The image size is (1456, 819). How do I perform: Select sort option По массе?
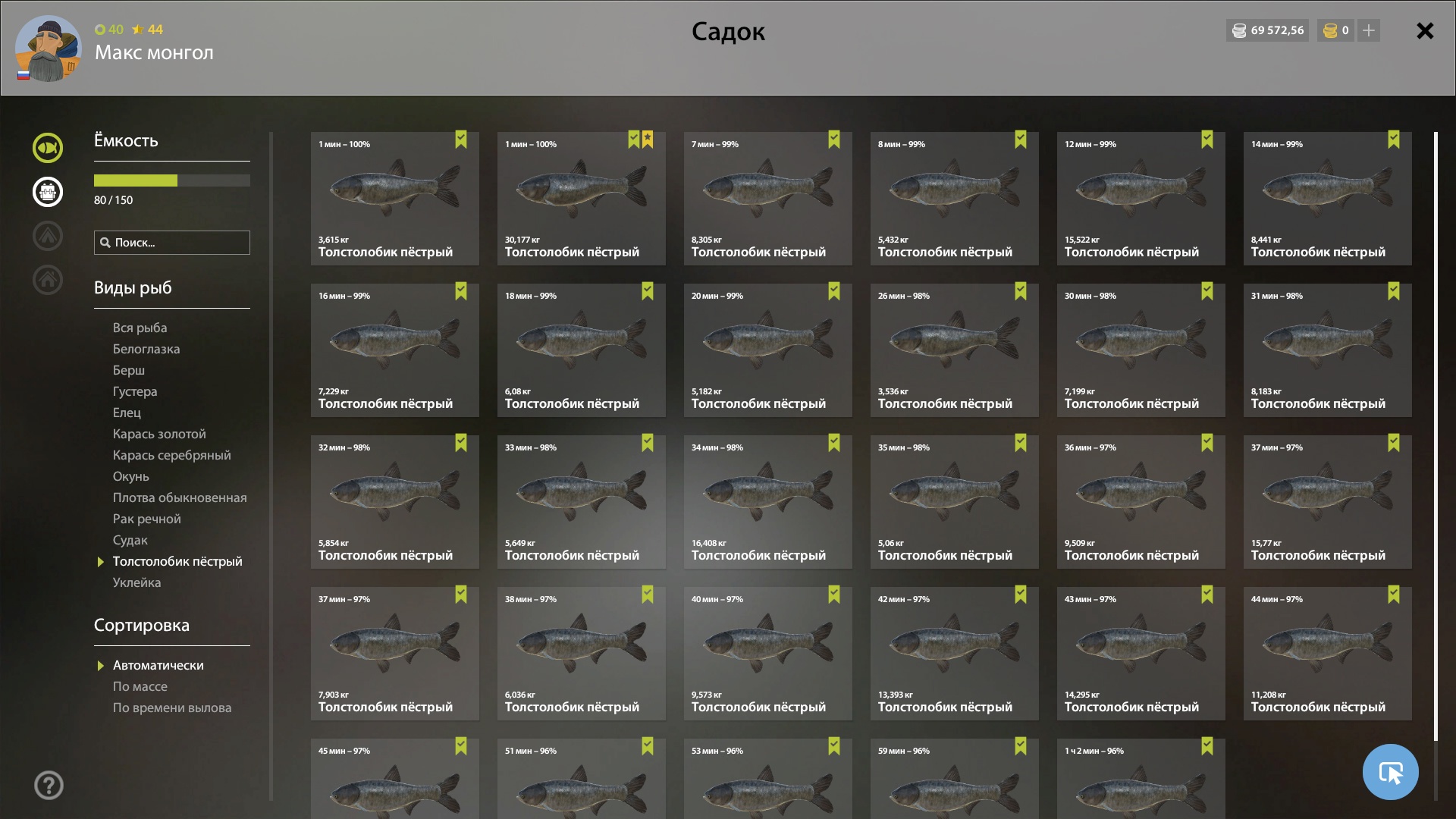[x=140, y=686]
